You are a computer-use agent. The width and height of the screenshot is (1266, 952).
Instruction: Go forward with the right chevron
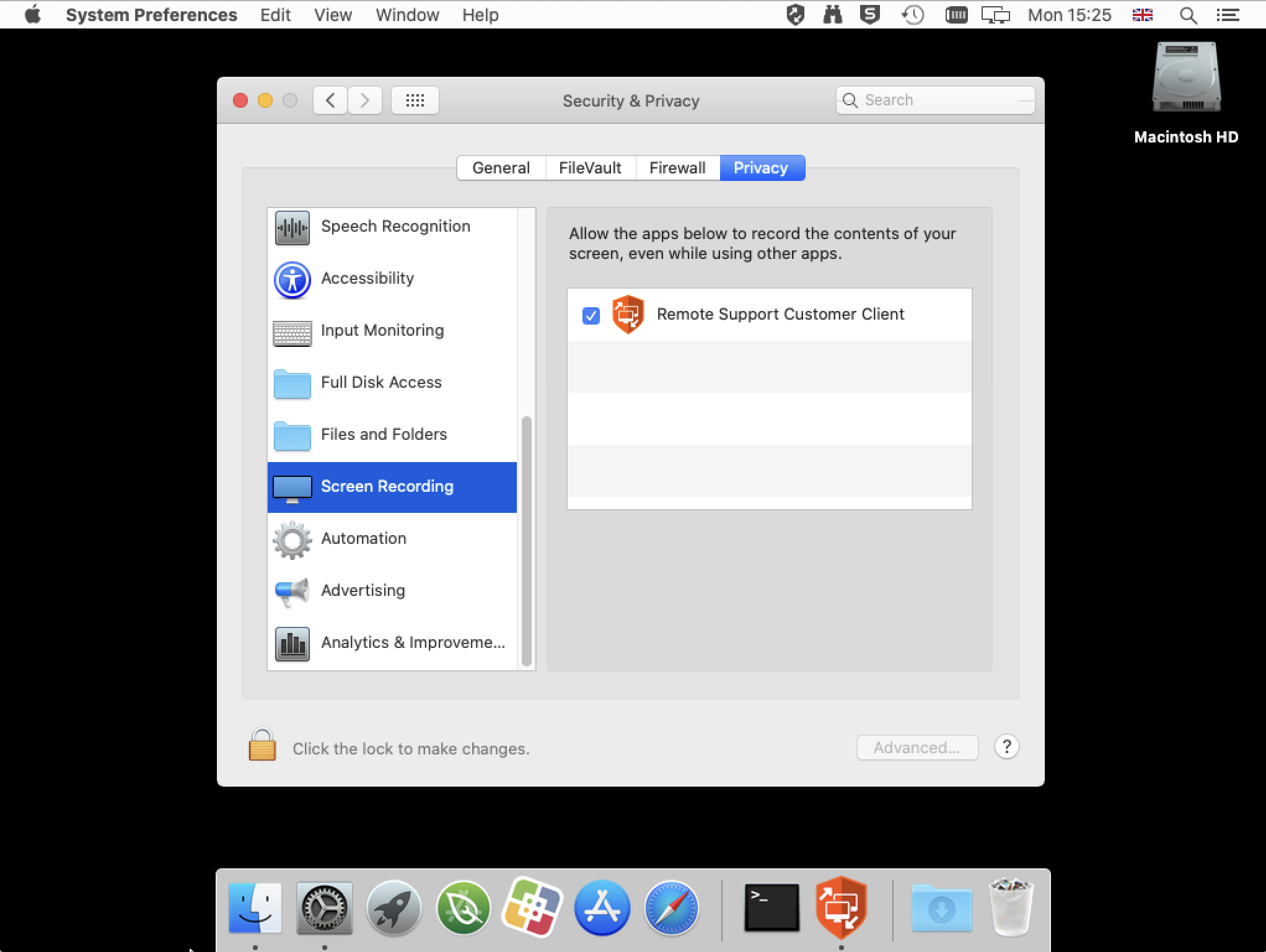point(365,100)
